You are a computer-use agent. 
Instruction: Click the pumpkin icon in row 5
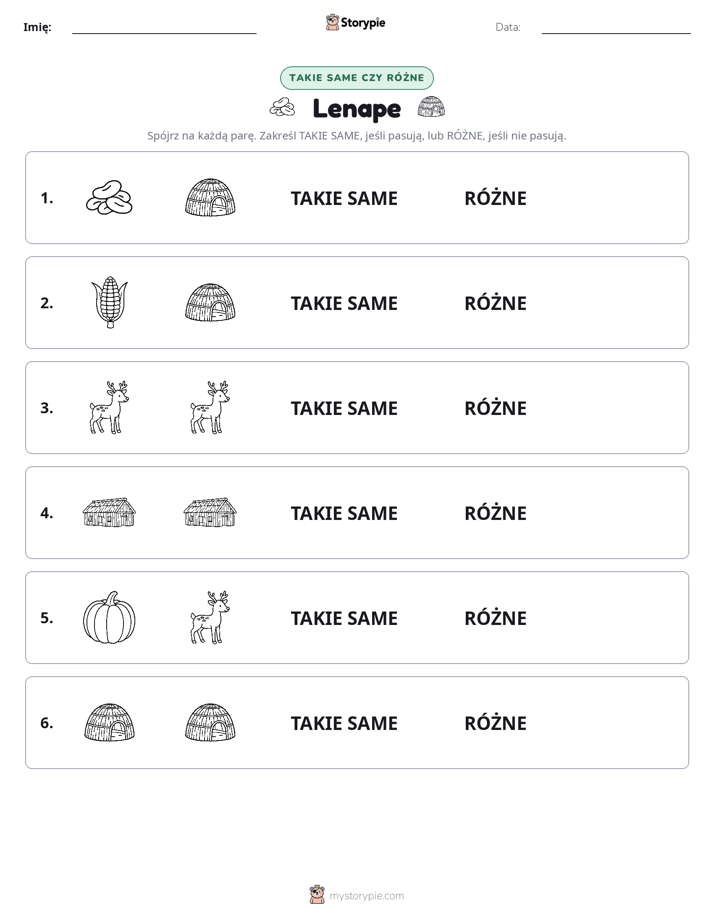[109, 618]
